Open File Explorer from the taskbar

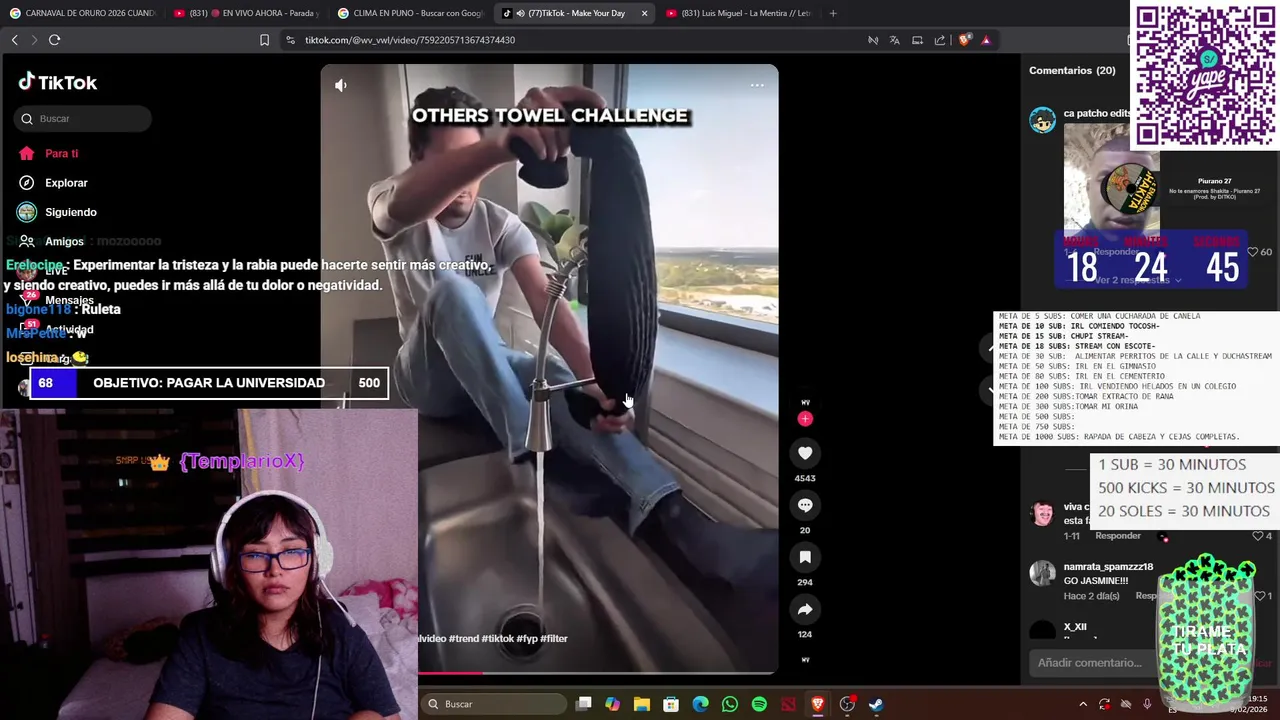(x=642, y=704)
